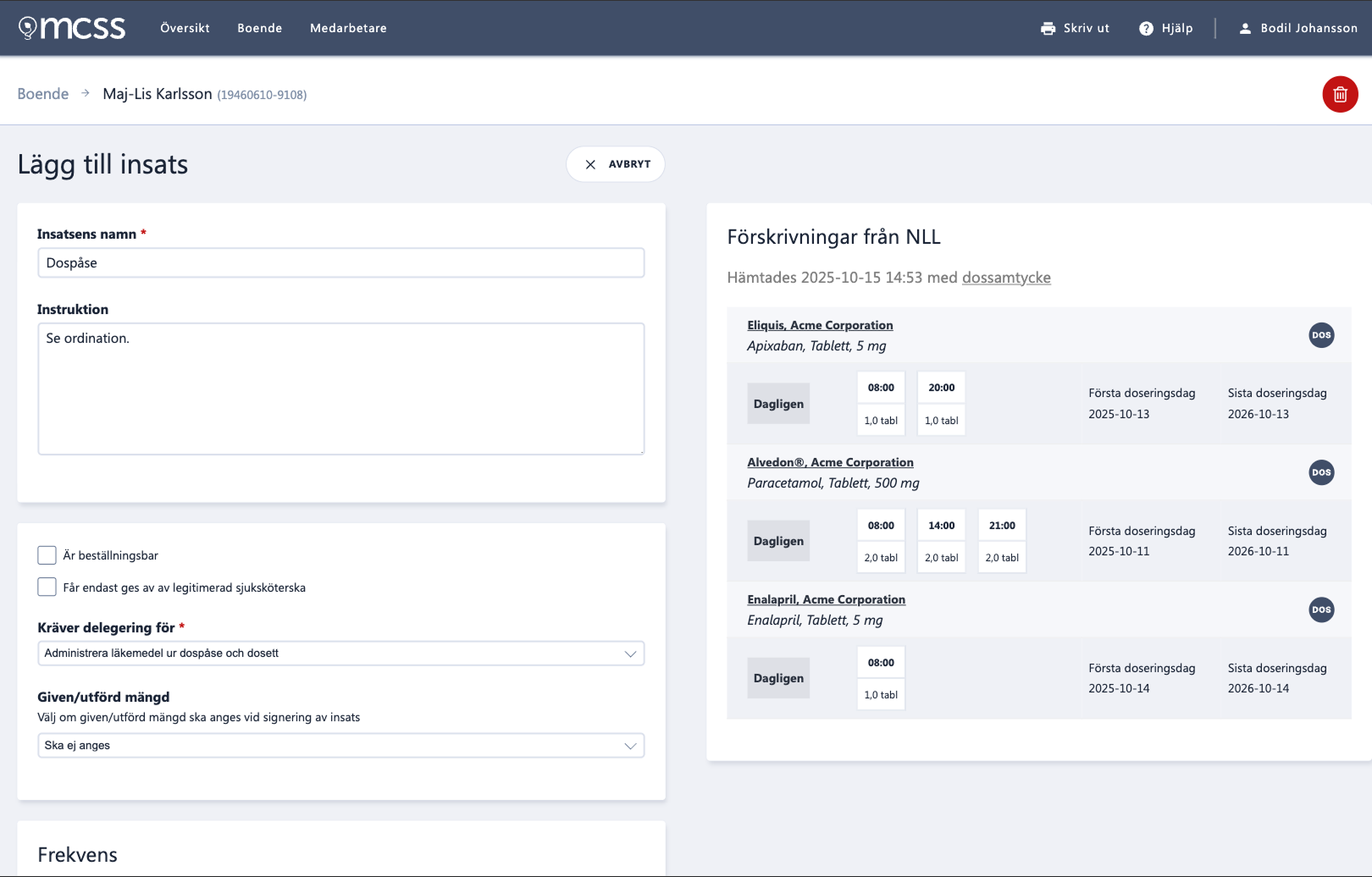Screen dimensions: 1372x877
Task: Open the Given/utförd mängd dropdown
Action: 340,746
